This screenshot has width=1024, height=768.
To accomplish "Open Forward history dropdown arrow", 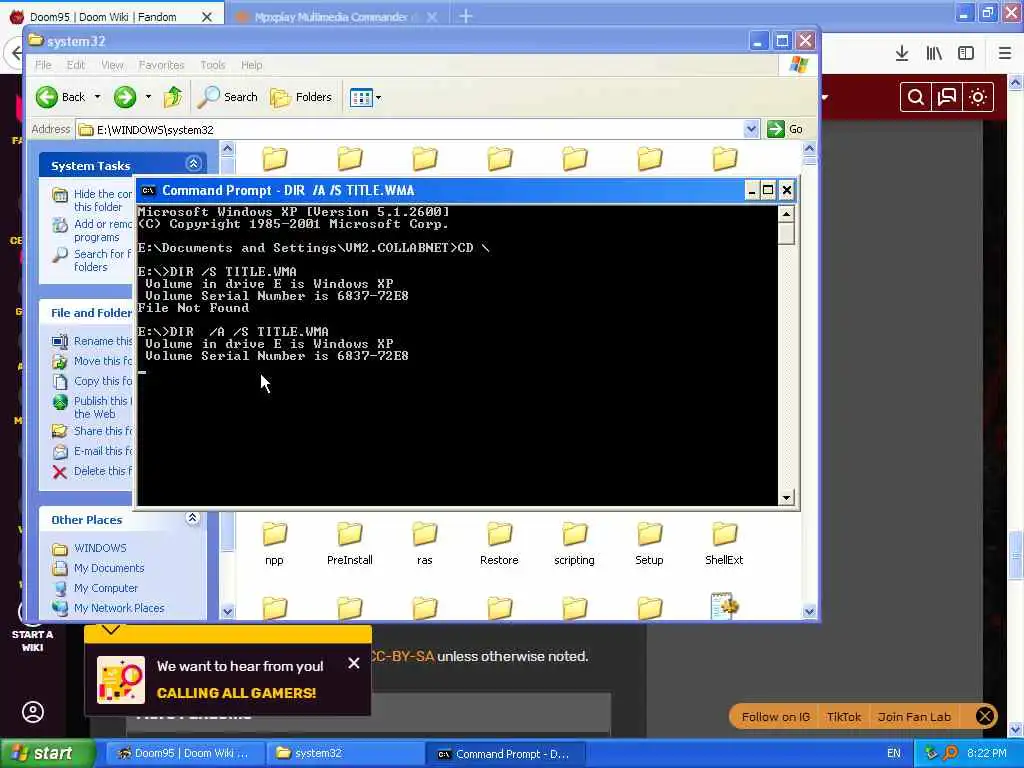I will pos(148,97).
